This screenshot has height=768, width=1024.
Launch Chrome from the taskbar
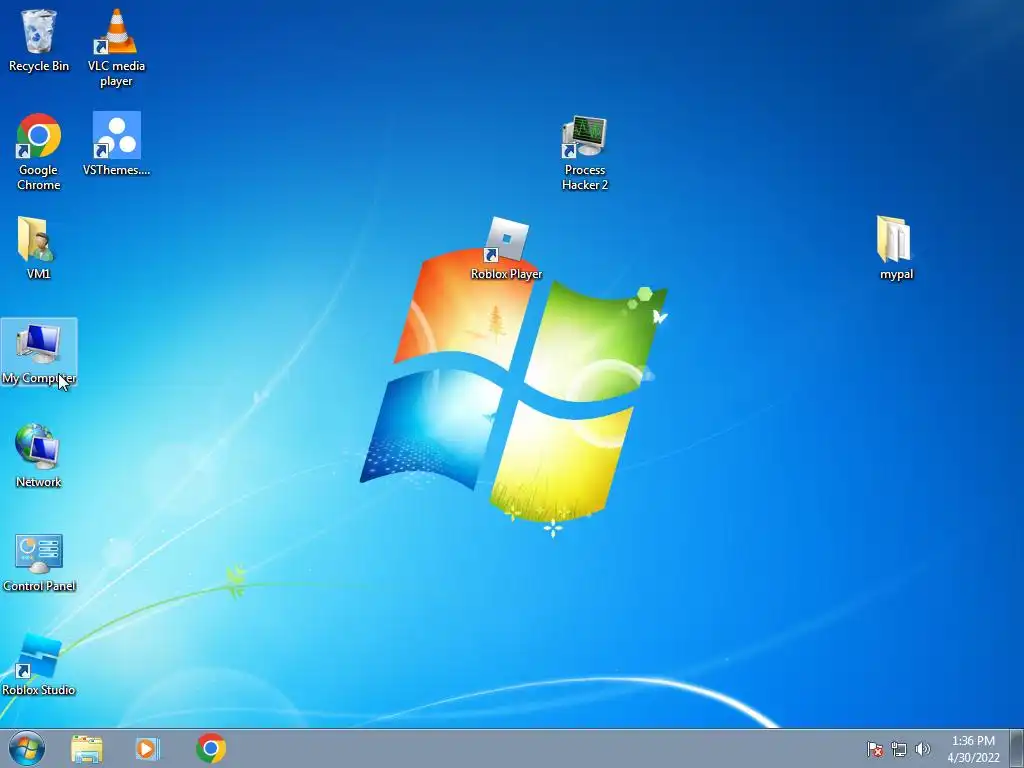(211, 748)
